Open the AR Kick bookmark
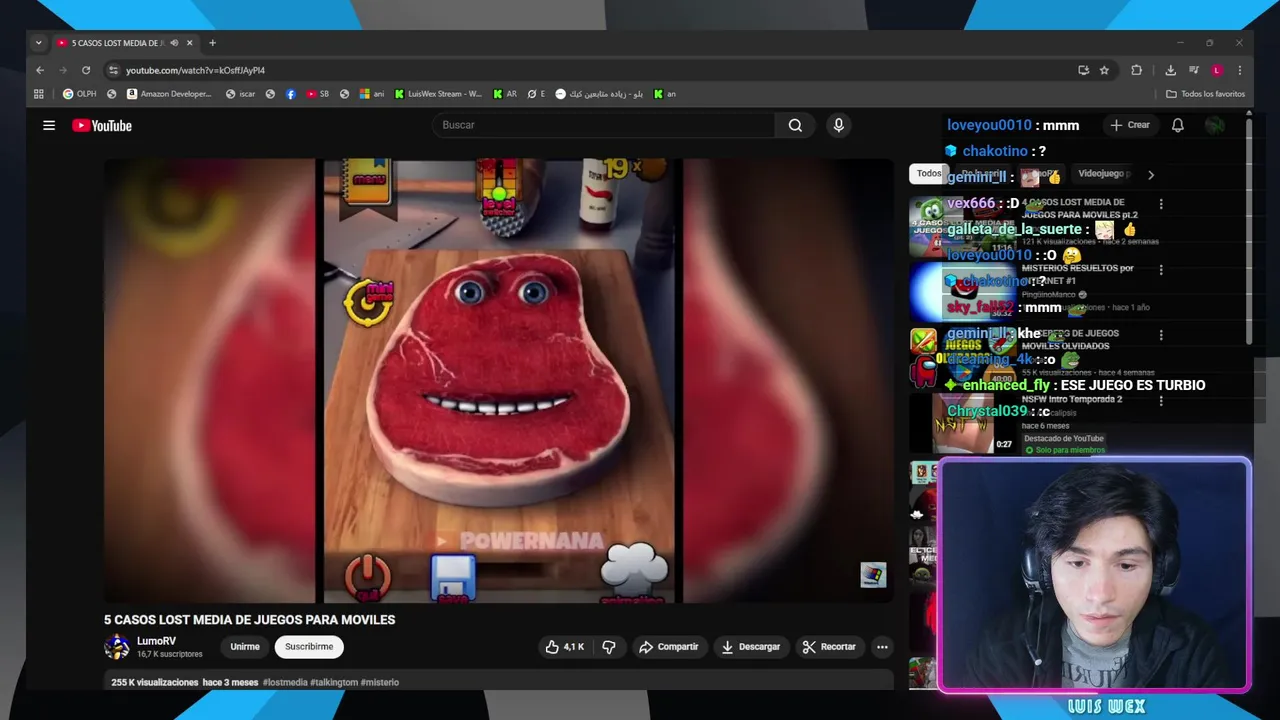The image size is (1280, 720). (x=505, y=94)
